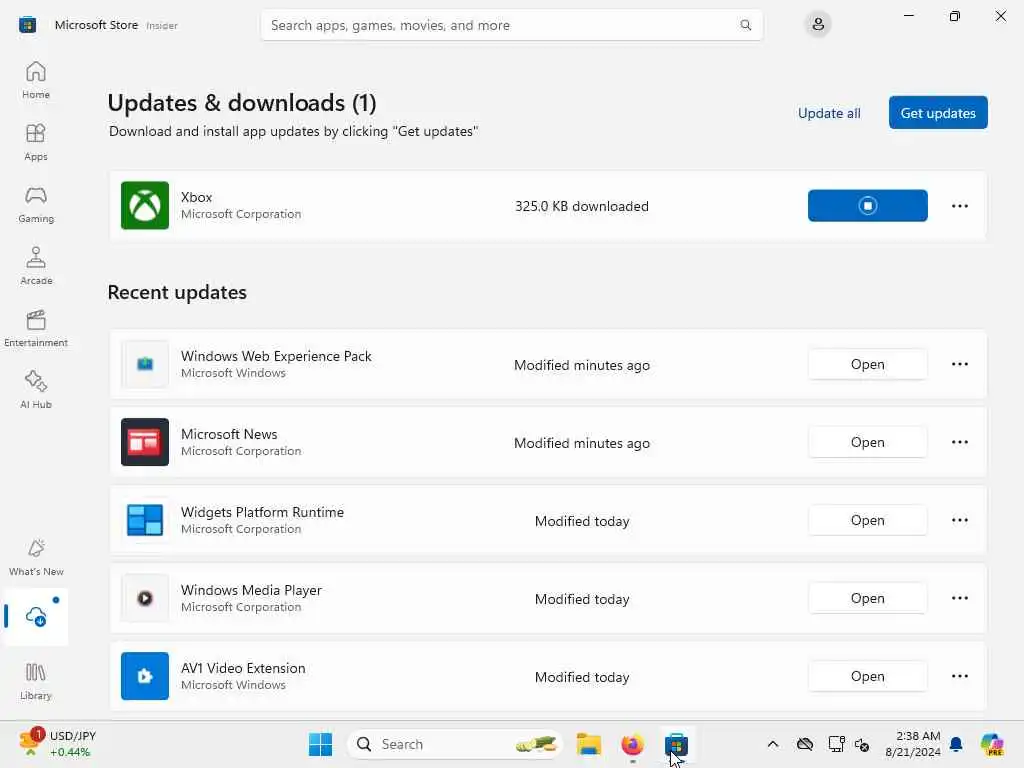
Task: Open the Library section in sidebar
Action: coord(36,682)
